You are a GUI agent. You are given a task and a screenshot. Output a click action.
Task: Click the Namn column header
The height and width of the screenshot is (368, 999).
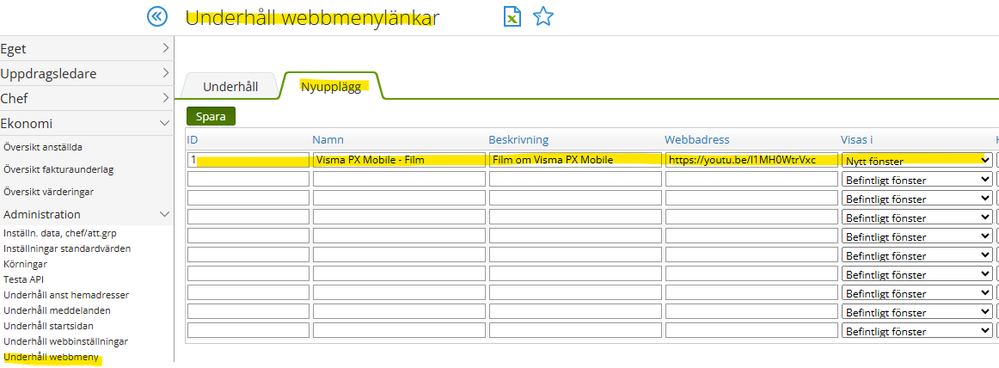point(327,139)
